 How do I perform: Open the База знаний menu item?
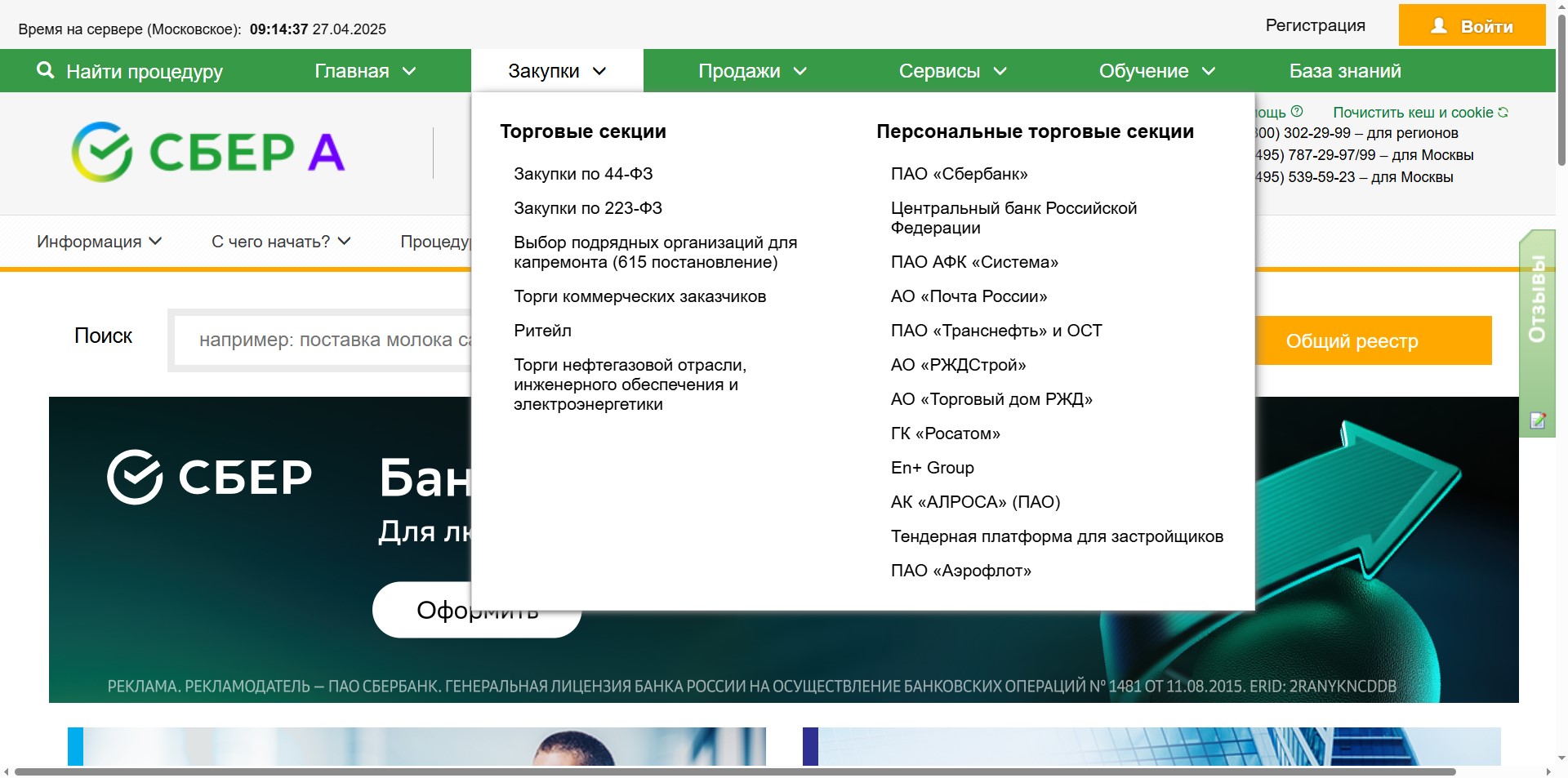(x=1345, y=71)
